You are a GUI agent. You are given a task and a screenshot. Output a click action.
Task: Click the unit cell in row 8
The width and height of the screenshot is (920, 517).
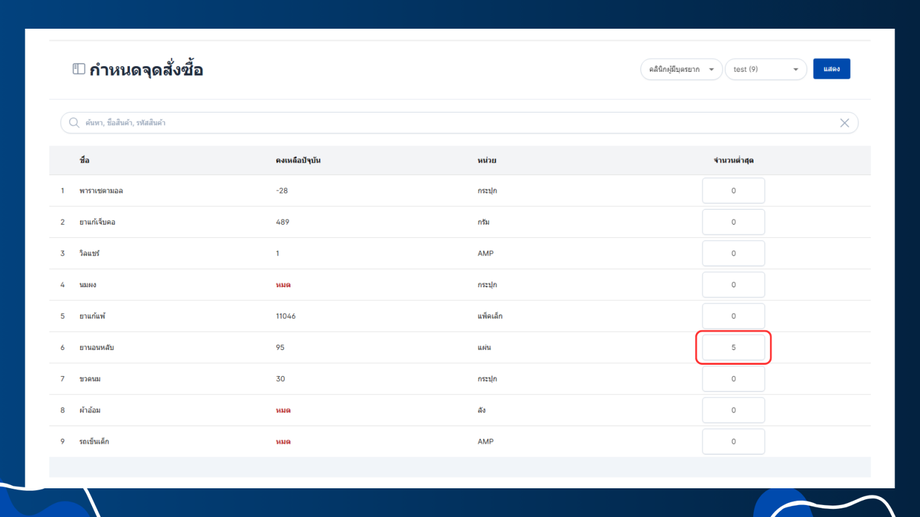click(481, 410)
